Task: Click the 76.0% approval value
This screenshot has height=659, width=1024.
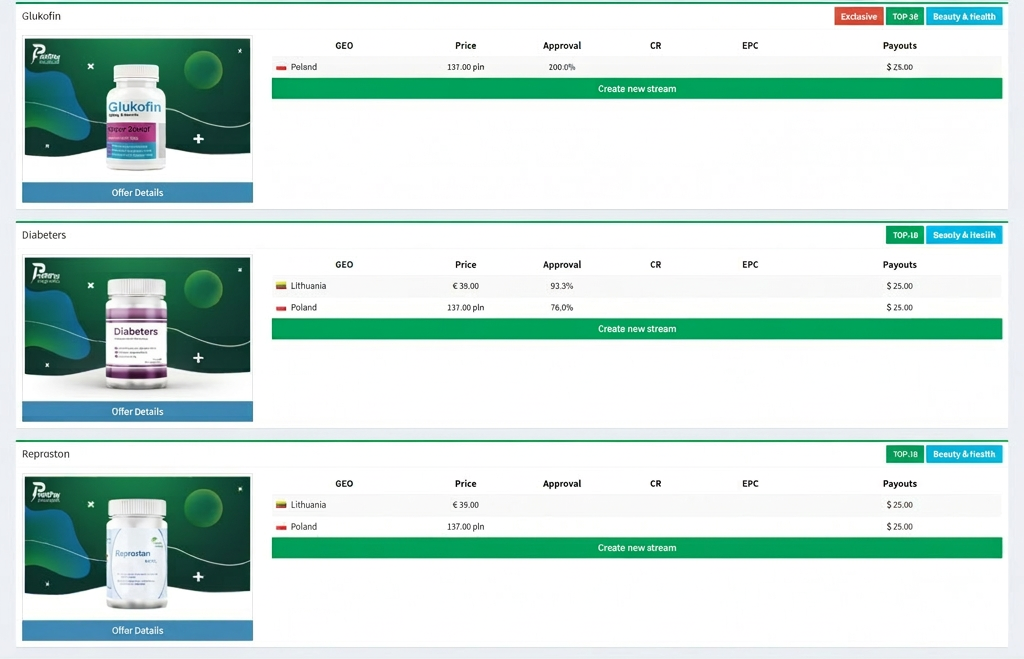Action: pyautogui.click(x=562, y=308)
